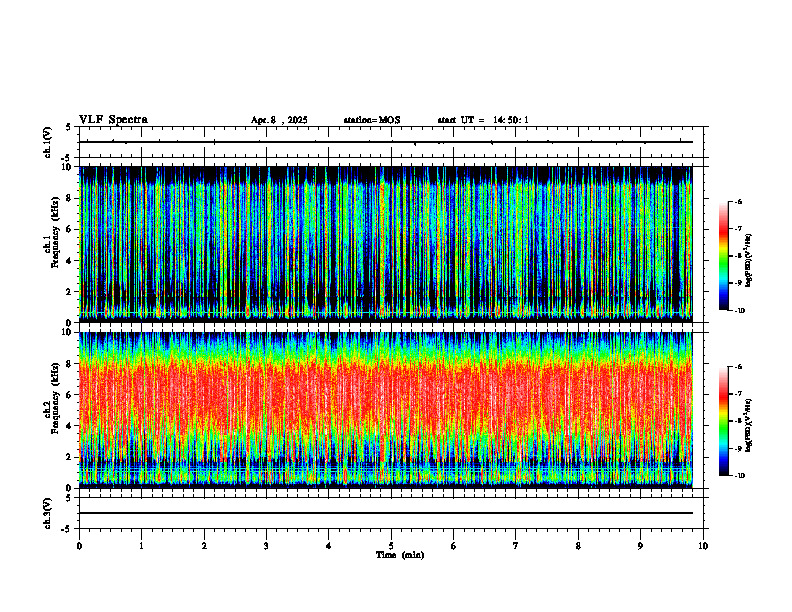Click the "start UT = 14:50: 1" text
Viewport: 792px width, 612px height.
(x=483, y=120)
